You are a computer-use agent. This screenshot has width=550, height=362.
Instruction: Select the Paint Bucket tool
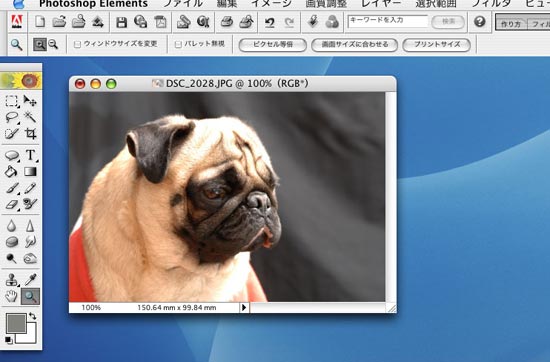pyautogui.click(x=11, y=172)
